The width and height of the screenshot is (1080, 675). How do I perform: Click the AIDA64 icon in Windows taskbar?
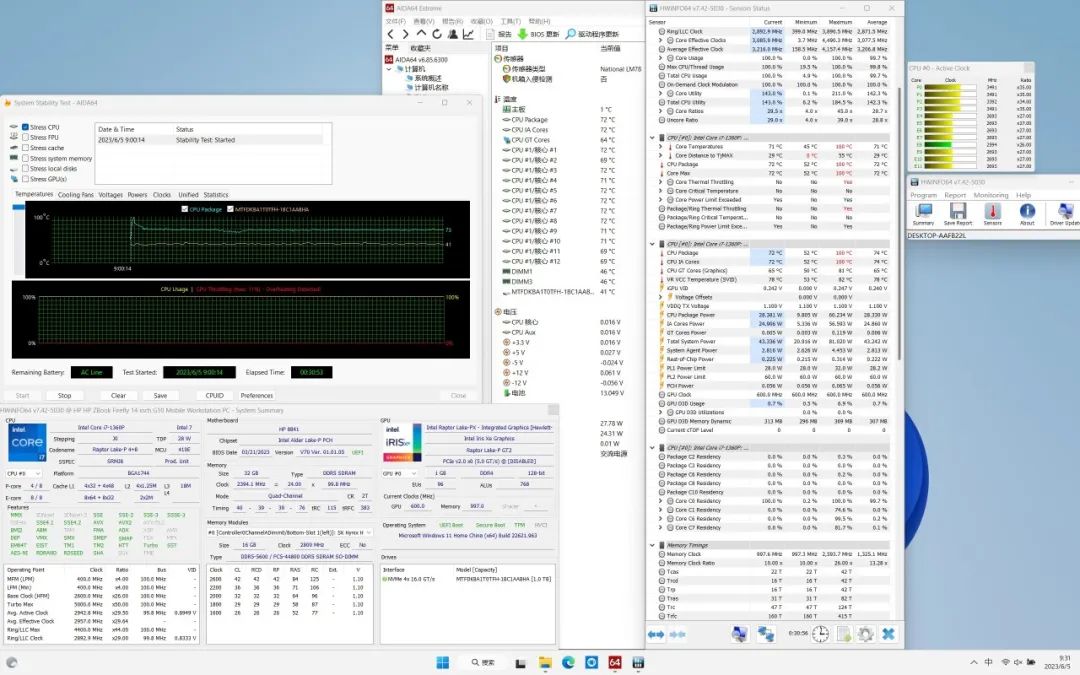click(x=616, y=662)
